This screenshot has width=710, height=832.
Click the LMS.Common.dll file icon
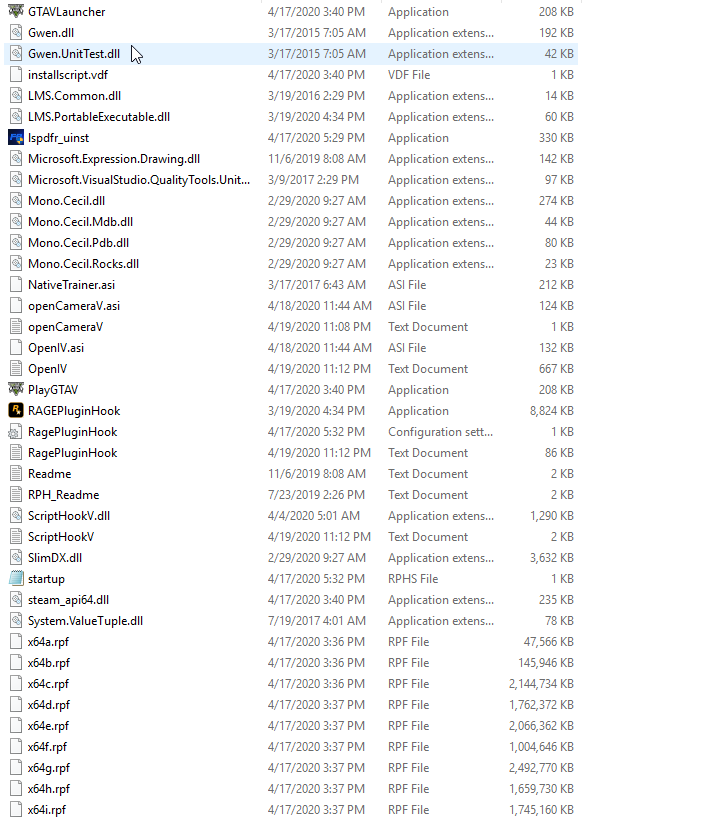pyautogui.click(x=16, y=96)
